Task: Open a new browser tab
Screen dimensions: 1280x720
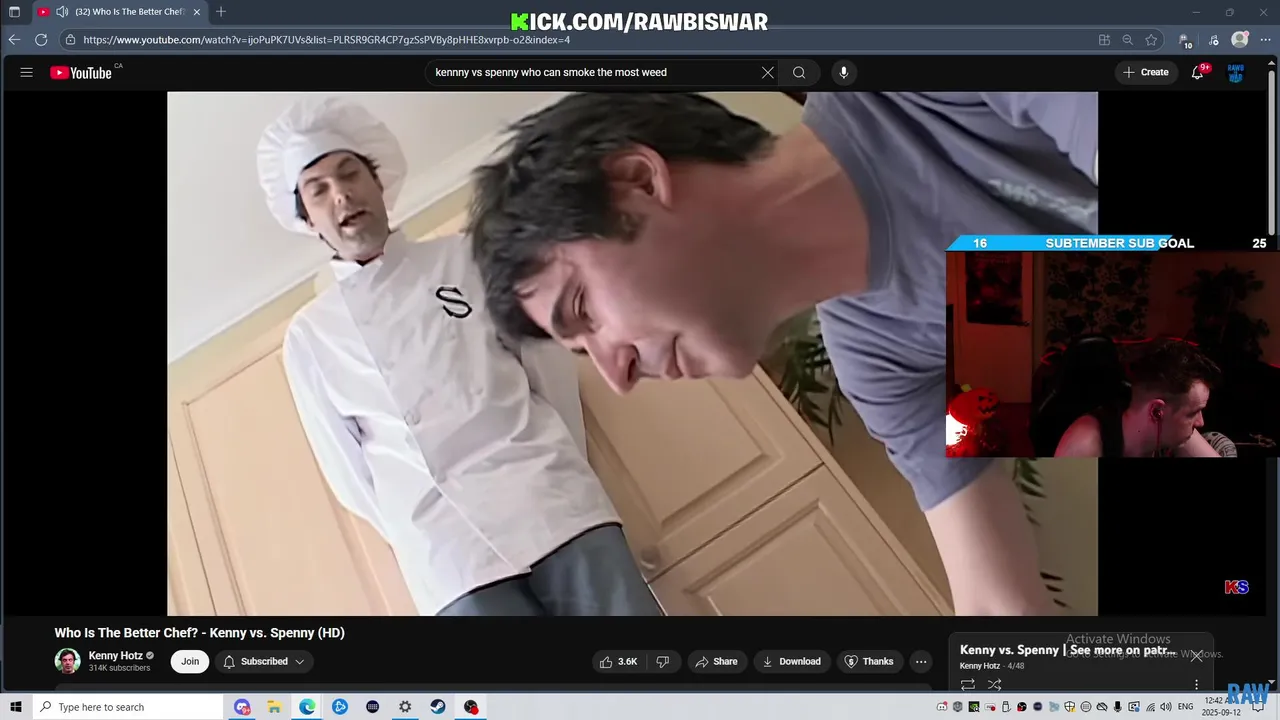Action: click(x=221, y=12)
